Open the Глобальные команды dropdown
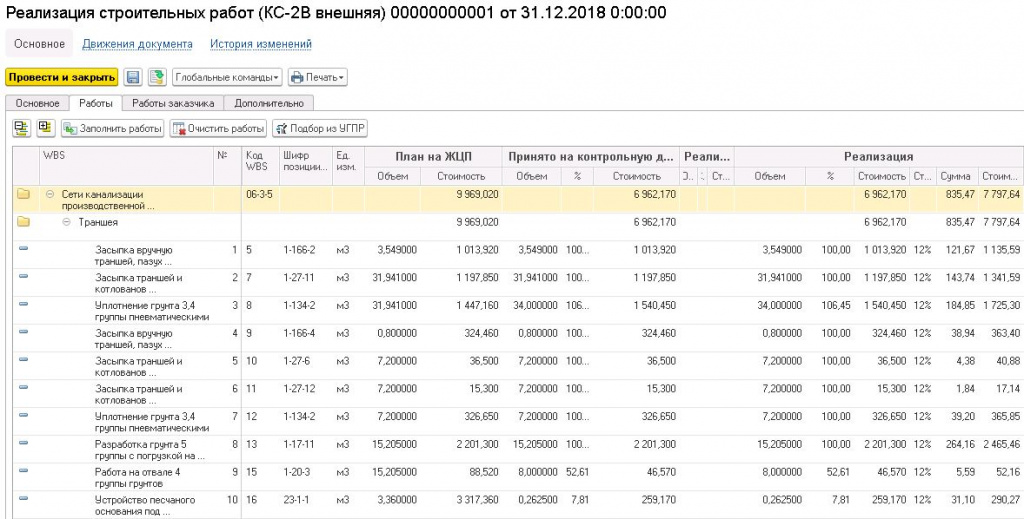 click(x=227, y=77)
